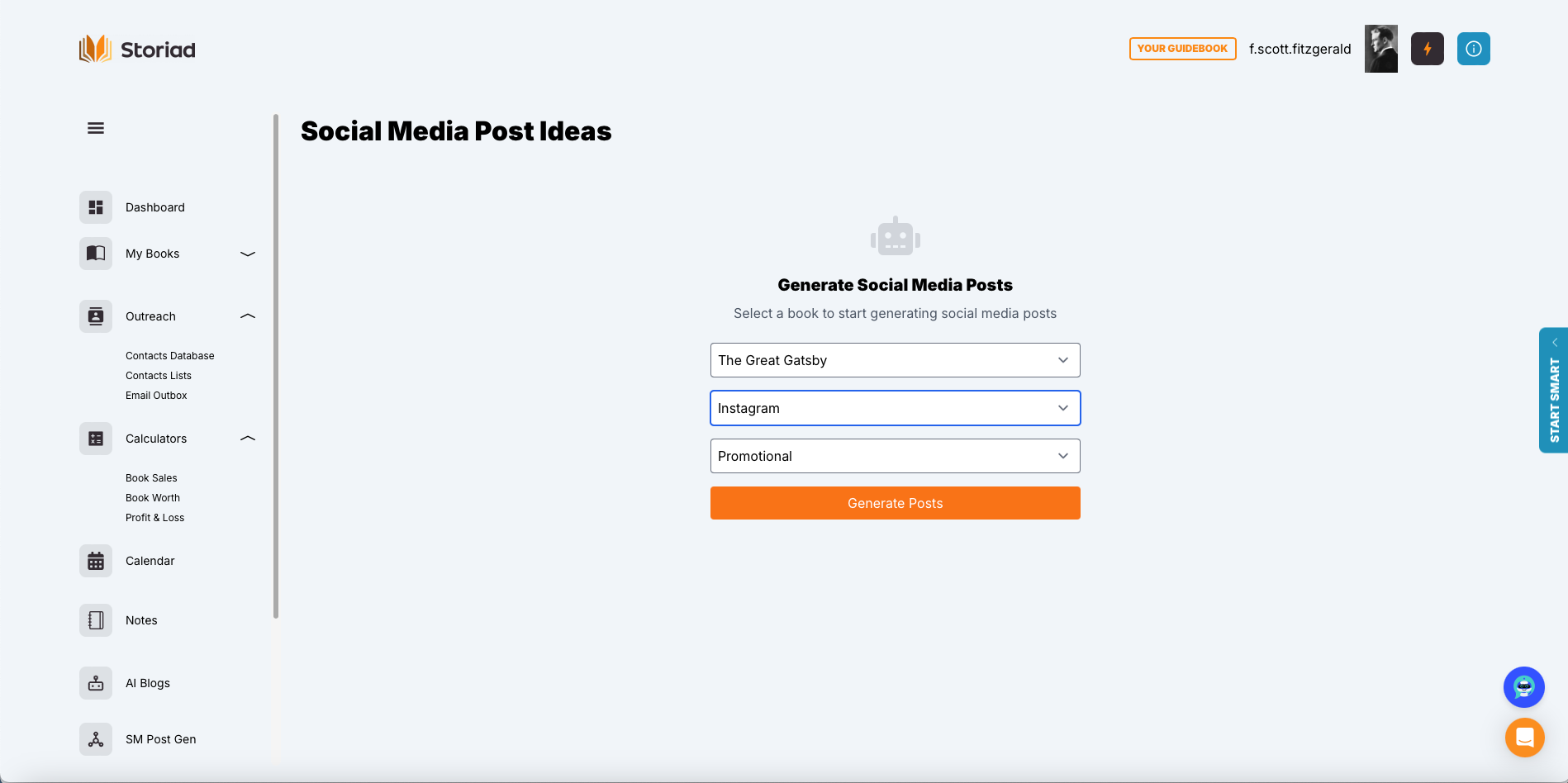1568x783 pixels.
Task: Go to Dashboard in sidebar
Action: coord(155,207)
